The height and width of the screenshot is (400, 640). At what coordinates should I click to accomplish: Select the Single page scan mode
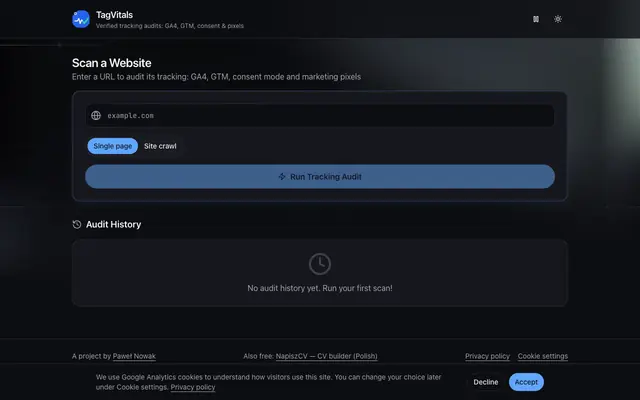113,146
